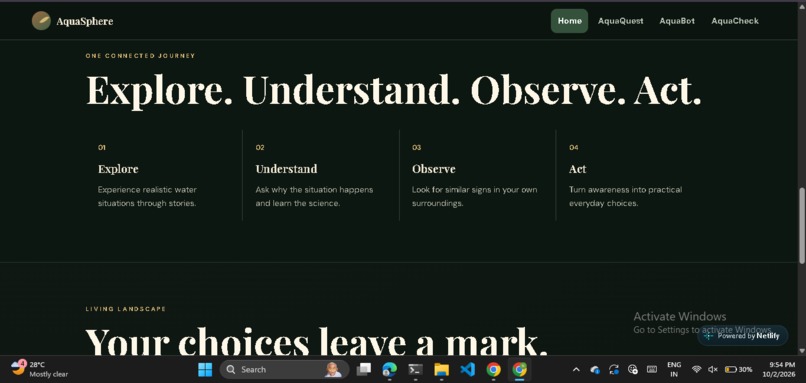Open Task View from taskbar
806x383 pixels.
coord(363,369)
